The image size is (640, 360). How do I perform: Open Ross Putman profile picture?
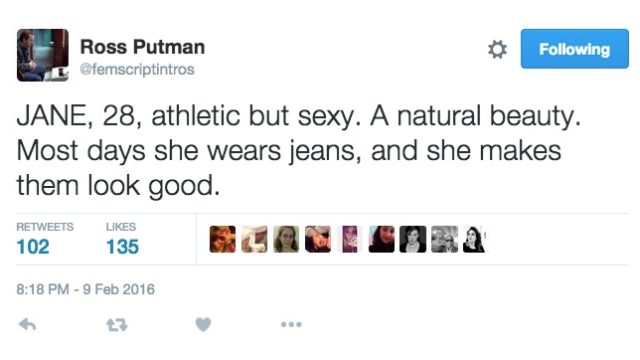(x=43, y=55)
